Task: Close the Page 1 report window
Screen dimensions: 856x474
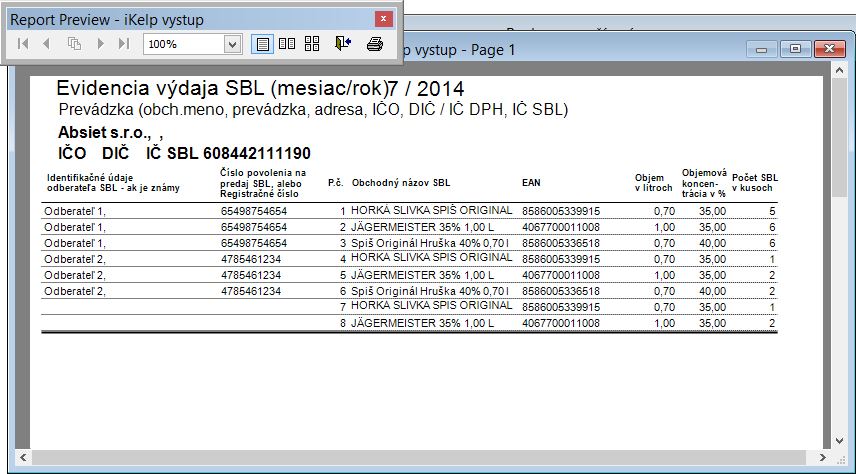Action: tap(828, 49)
